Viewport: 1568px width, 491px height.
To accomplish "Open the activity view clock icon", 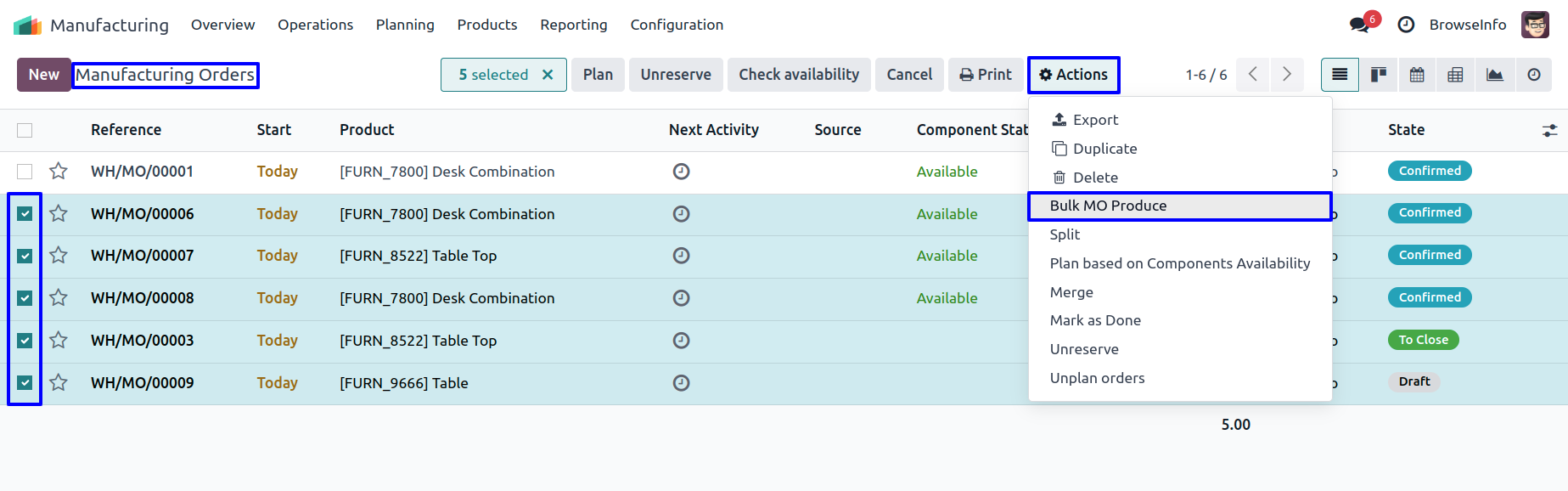I will click(x=1533, y=75).
